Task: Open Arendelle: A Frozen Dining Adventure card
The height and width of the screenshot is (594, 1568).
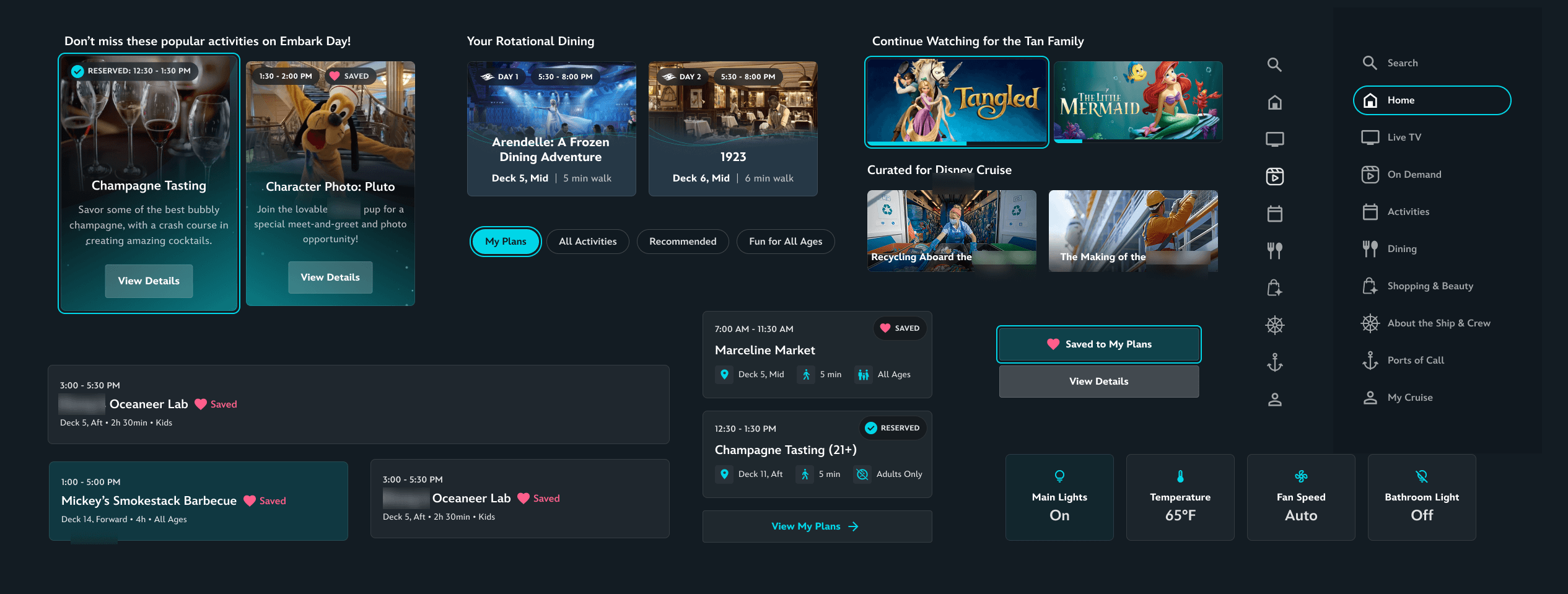Action: pyautogui.click(x=551, y=129)
